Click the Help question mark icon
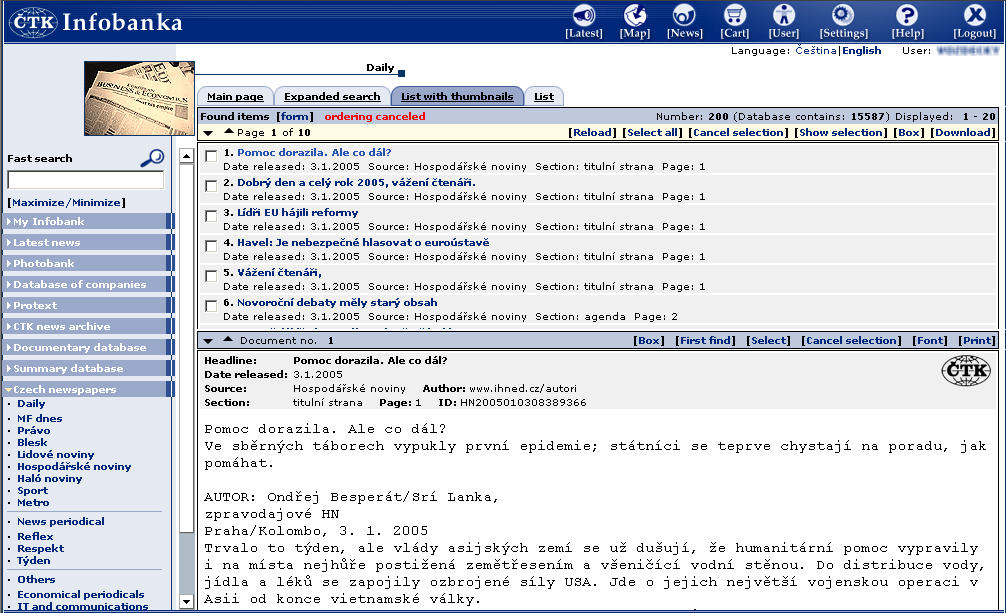The height and width of the screenshot is (613, 1006). click(x=906, y=15)
